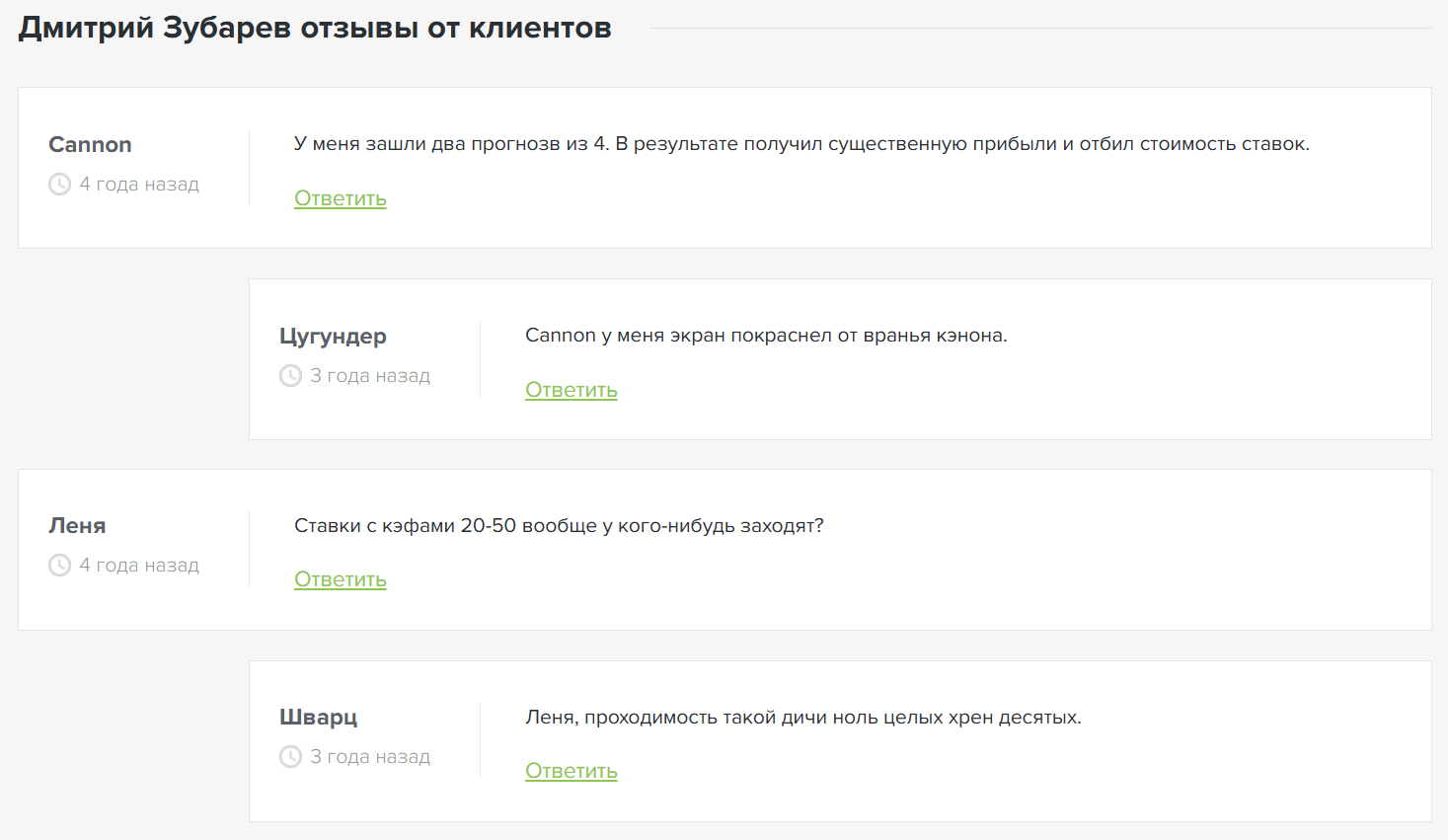Select the Шварц username label
The image size is (1448, 840).
(317, 717)
